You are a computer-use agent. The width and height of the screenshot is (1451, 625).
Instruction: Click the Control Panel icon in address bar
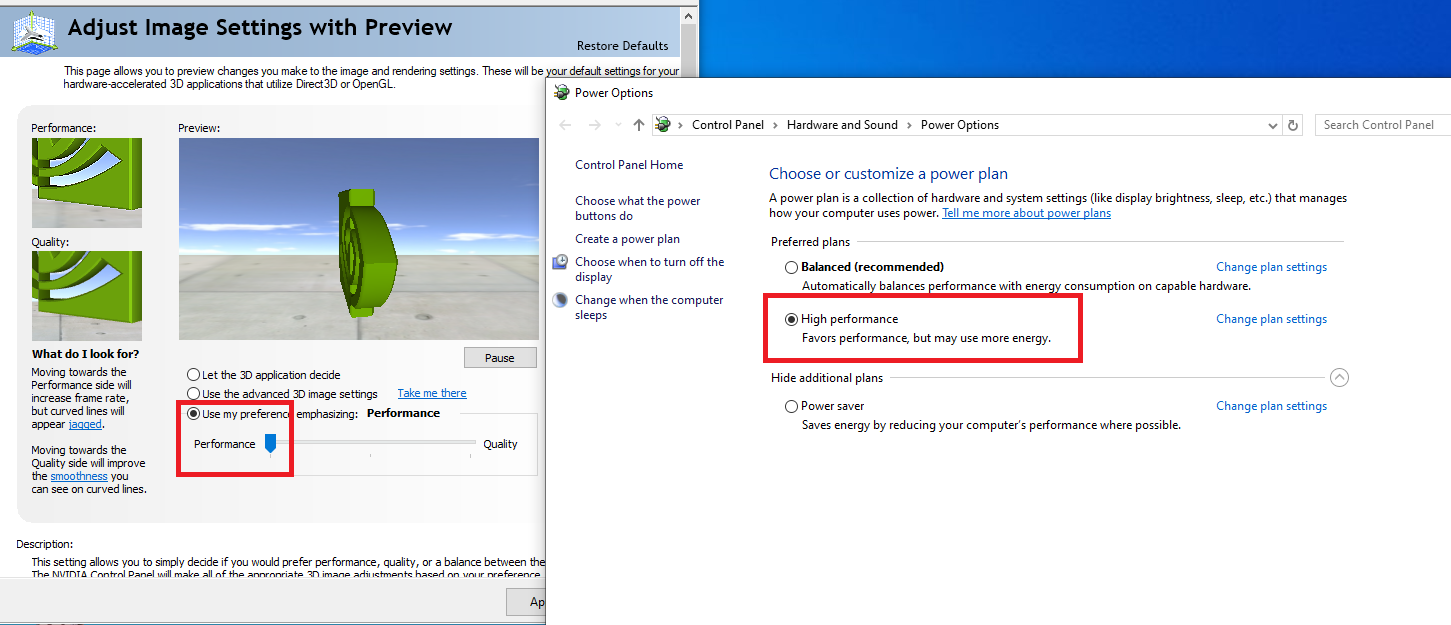click(x=662, y=125)
